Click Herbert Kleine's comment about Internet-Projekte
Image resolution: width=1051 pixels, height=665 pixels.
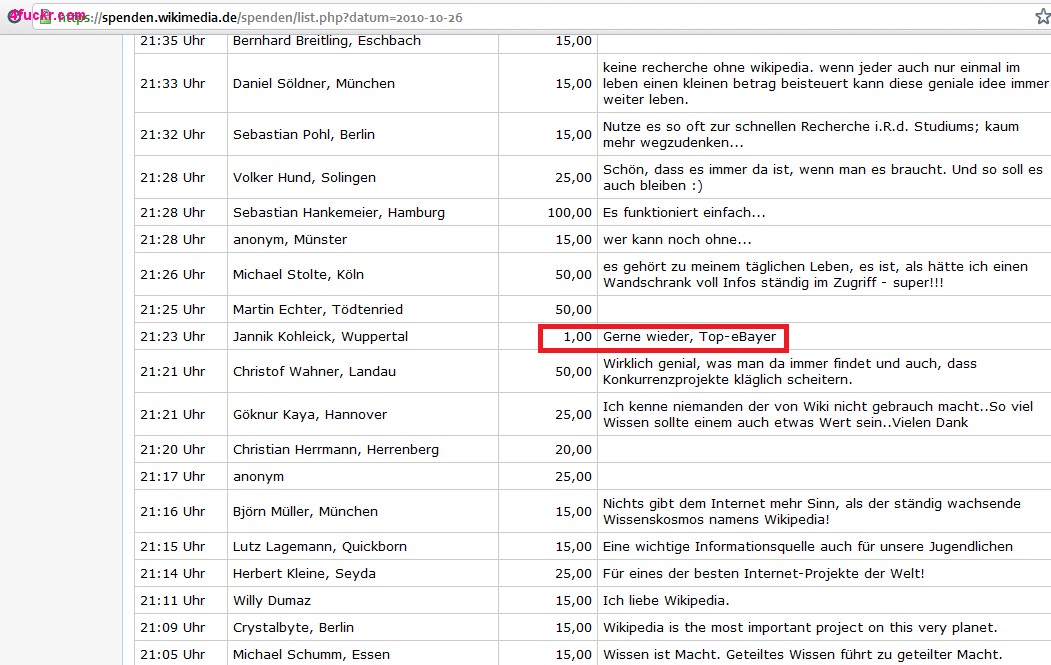coord(763,574)
